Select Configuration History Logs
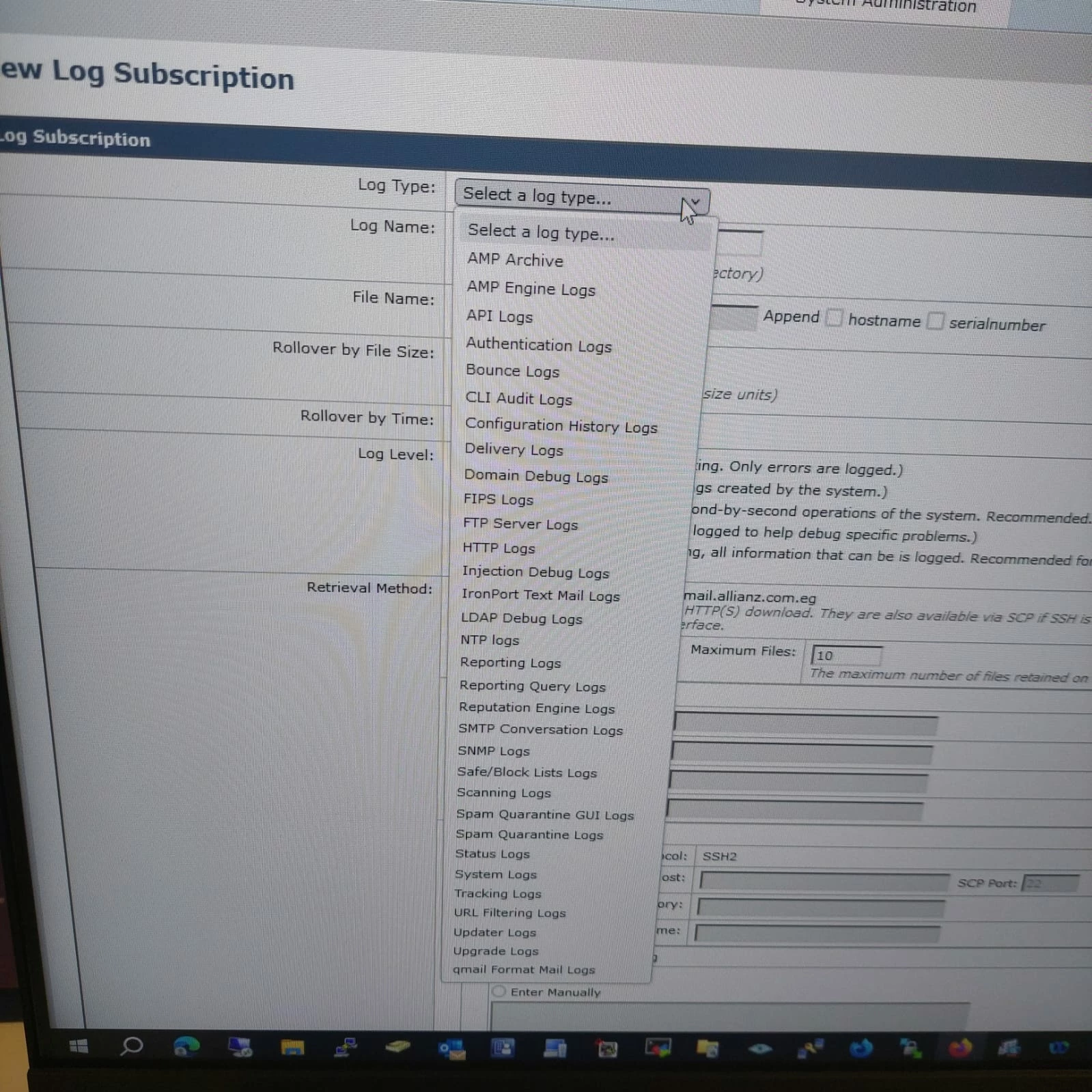1092x1092 pixels. pyautogui.click(x=561, y=425)
